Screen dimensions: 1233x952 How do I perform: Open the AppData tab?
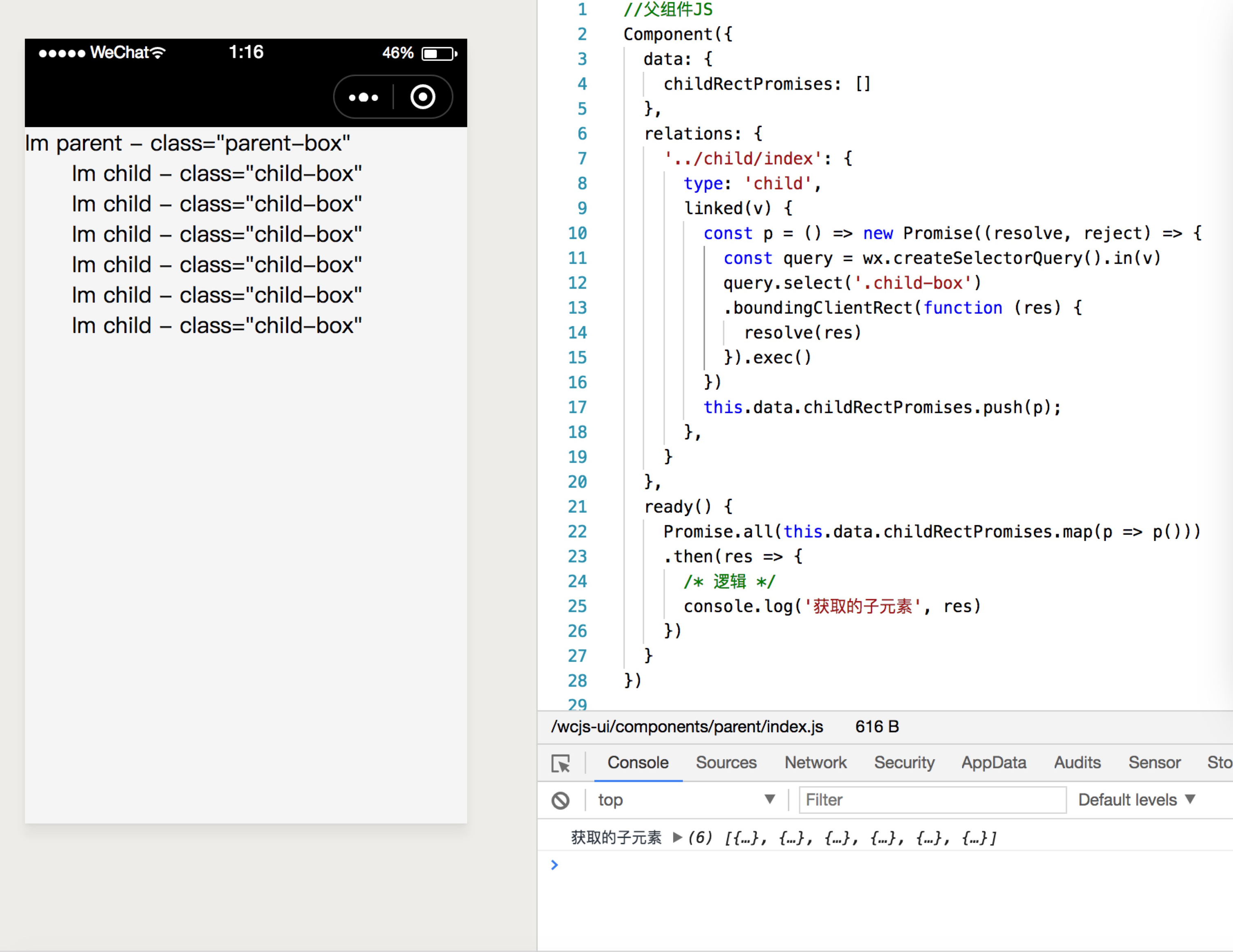click(994, 762)
